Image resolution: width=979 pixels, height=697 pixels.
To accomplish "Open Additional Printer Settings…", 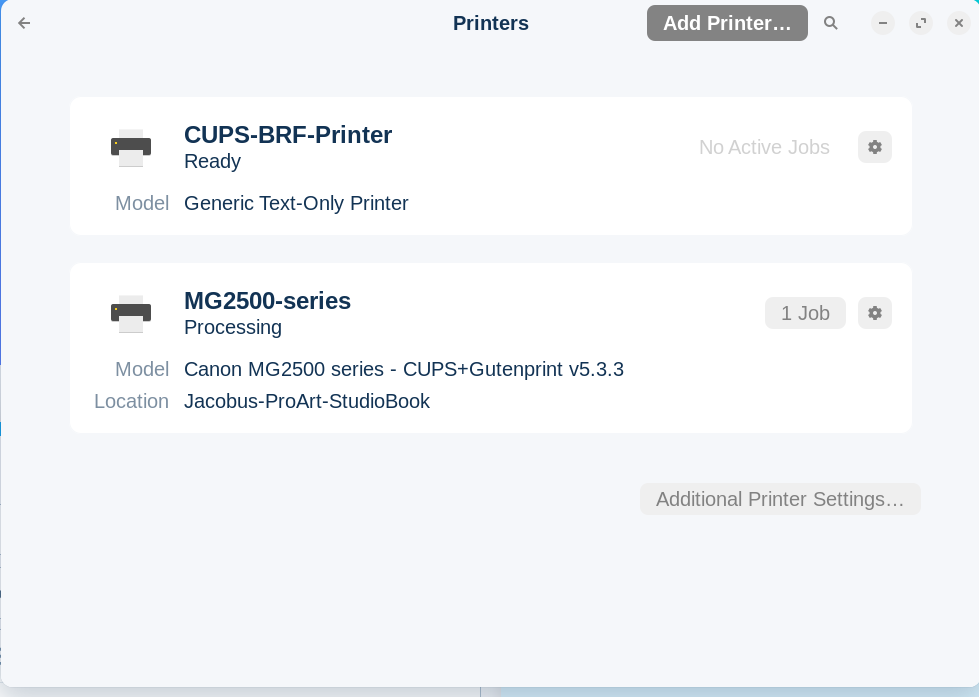I will (780, 499).
